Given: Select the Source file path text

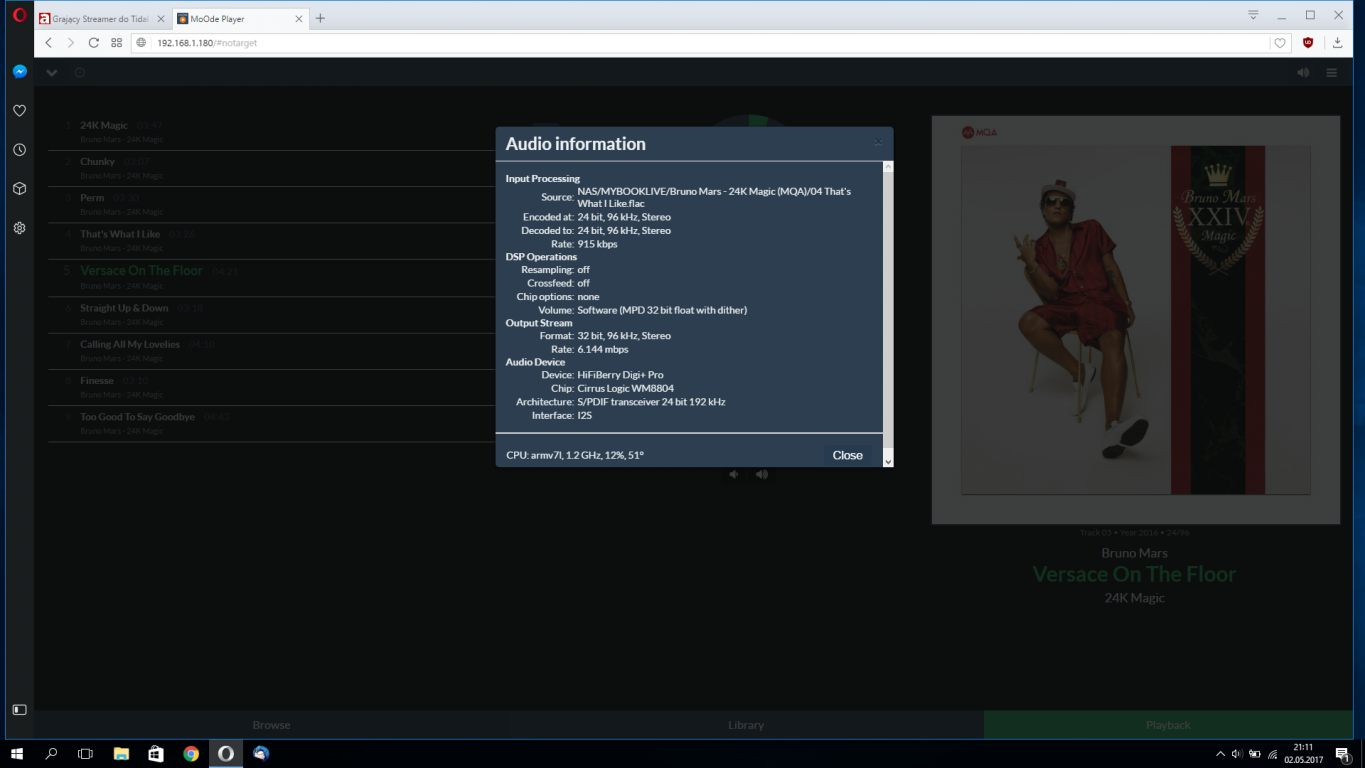Looking at the screenshot, I should pos(714,197).
